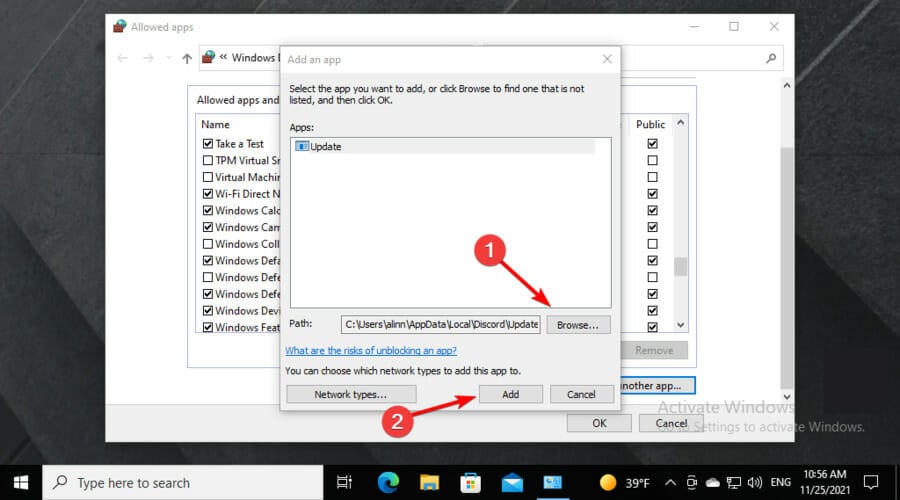Screen dimensions: 900x500
Task: Open File Explorer from taskbar
Action: (x=429, y=483)
